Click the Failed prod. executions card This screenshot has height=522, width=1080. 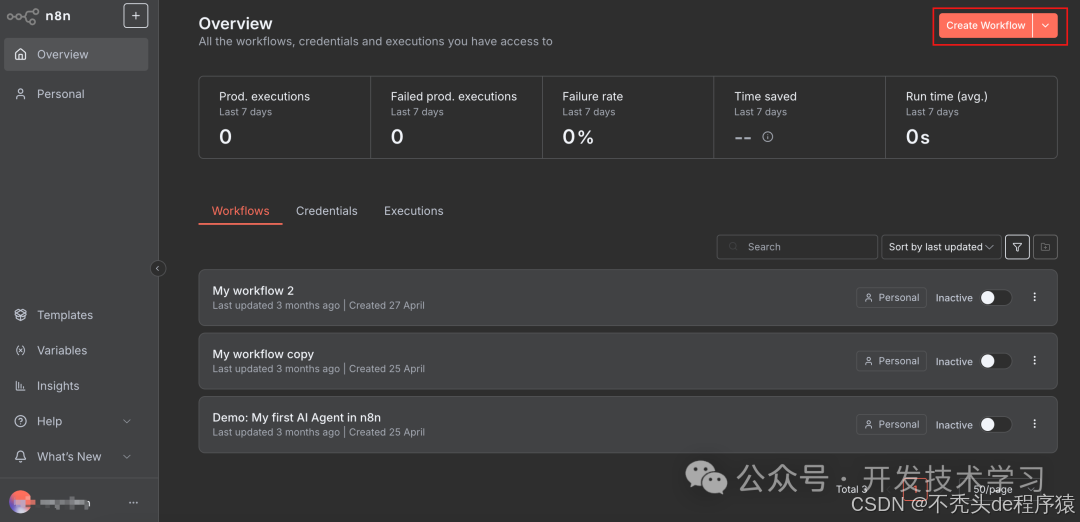coord(457,117)
